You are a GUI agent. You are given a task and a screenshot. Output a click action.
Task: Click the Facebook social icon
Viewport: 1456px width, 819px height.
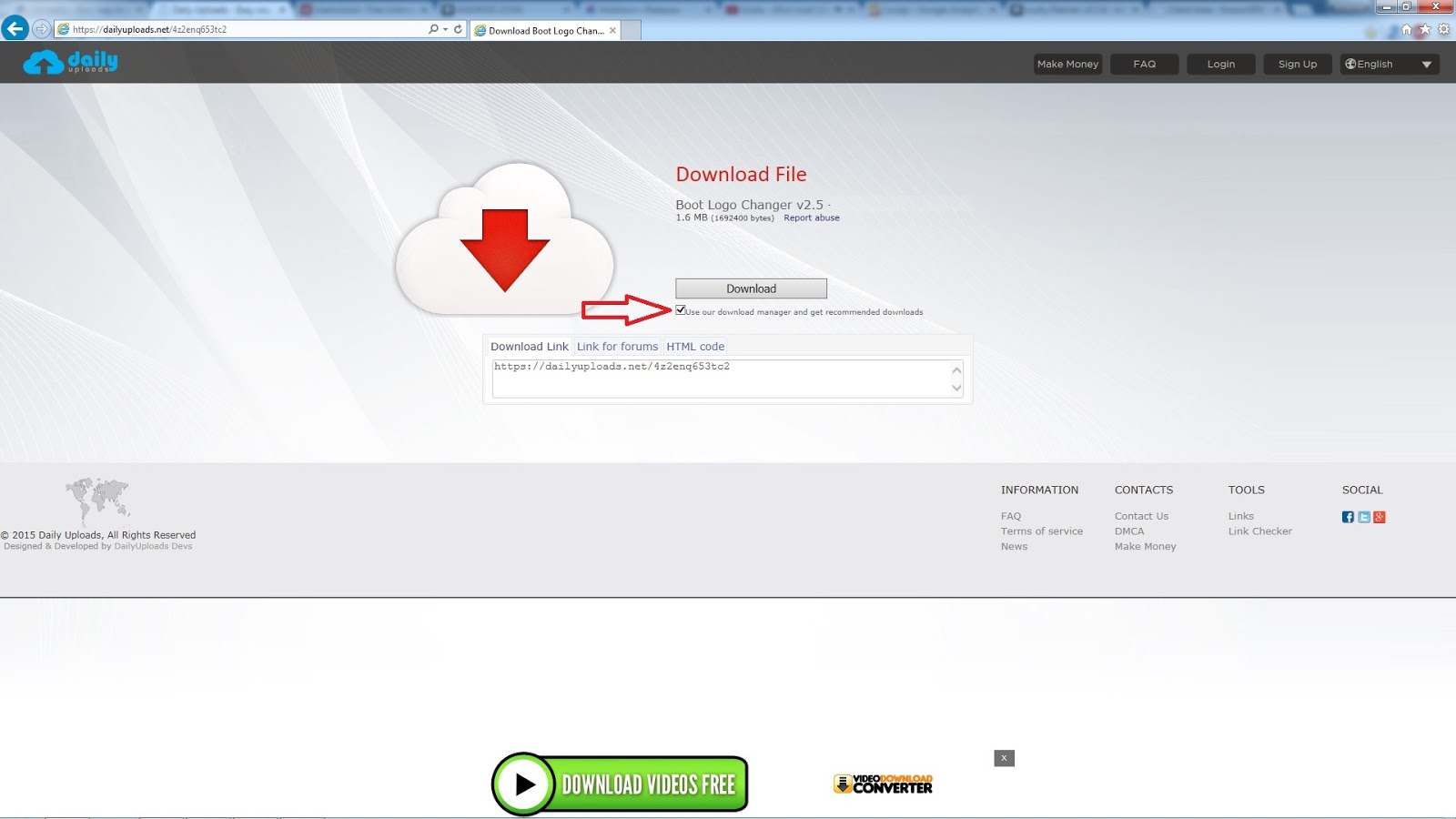coord(1348,517)
